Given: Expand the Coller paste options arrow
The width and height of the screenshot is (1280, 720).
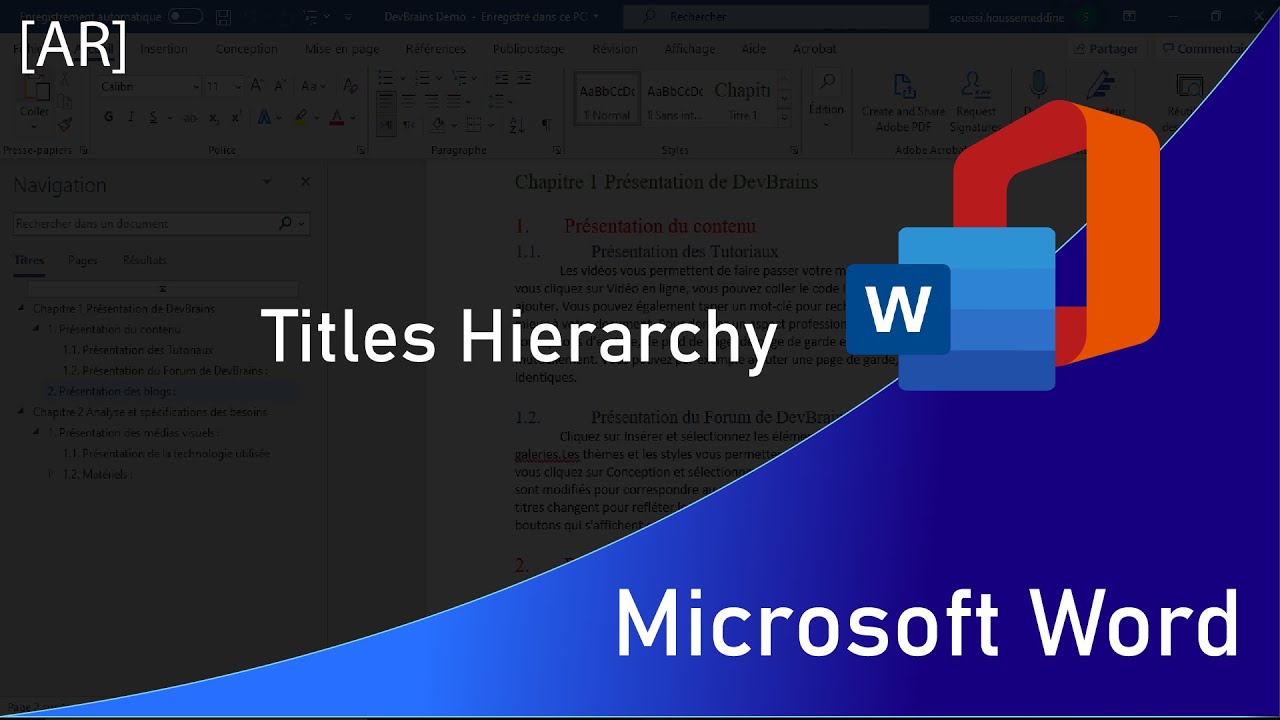Looking at the screenshot, I should [x=35, y=125].
